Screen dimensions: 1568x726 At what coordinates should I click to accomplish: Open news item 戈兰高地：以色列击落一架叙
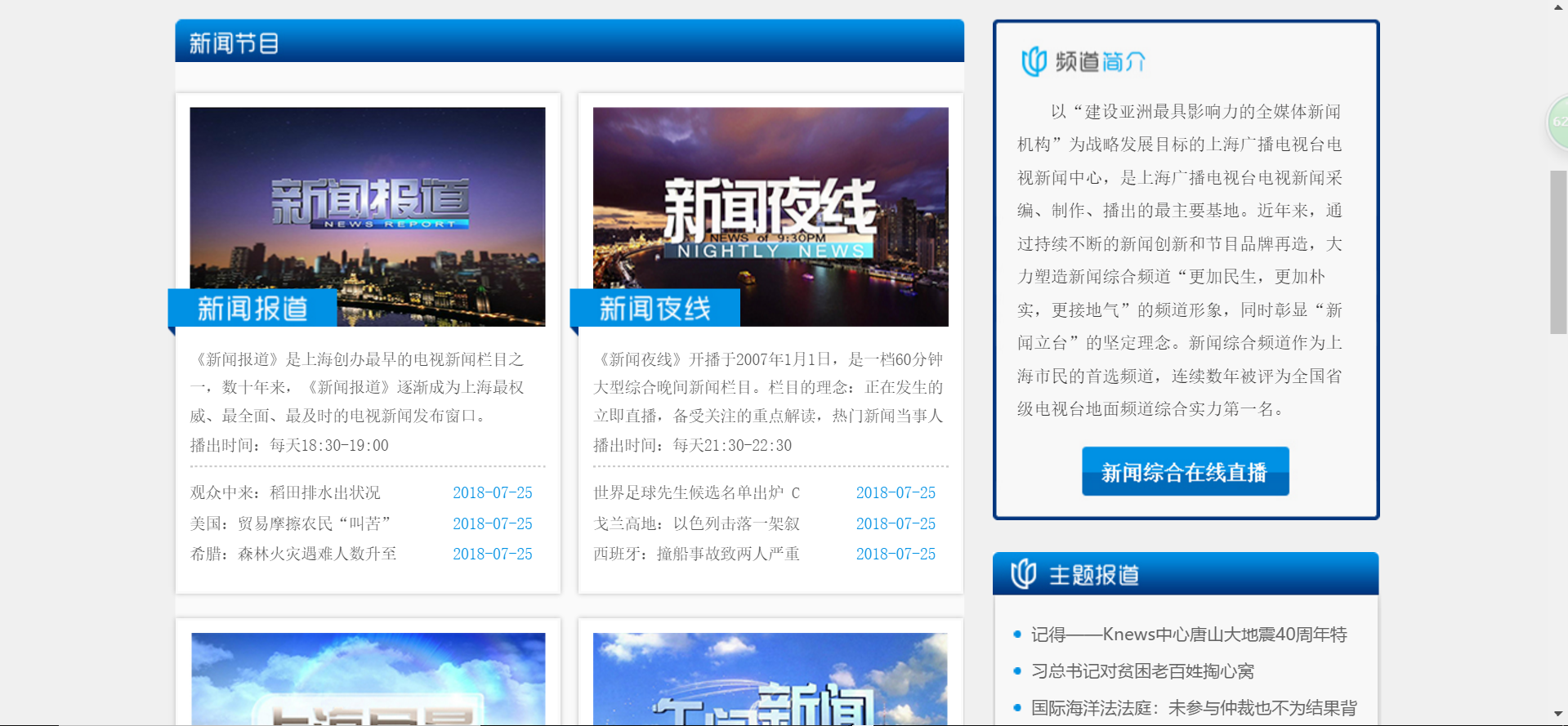point(696,523)
